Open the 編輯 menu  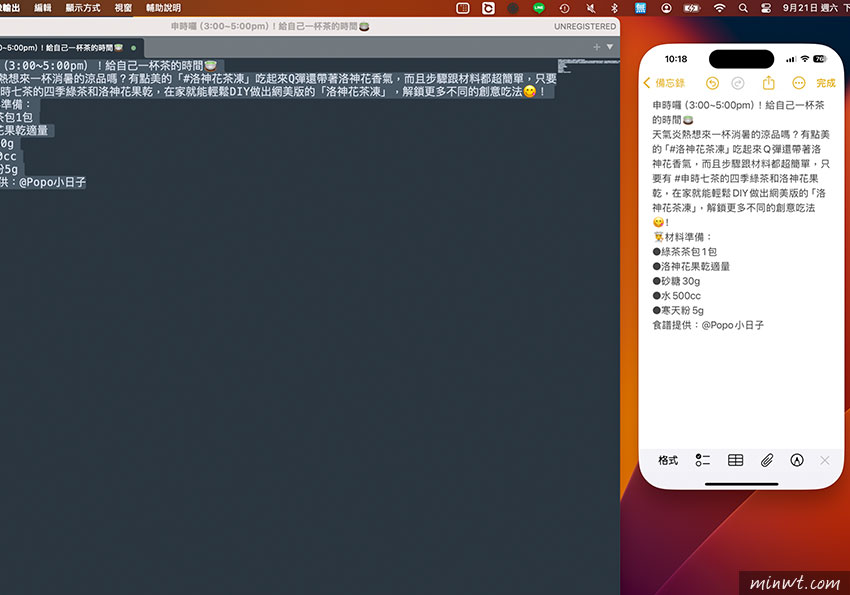coord(43,8)
